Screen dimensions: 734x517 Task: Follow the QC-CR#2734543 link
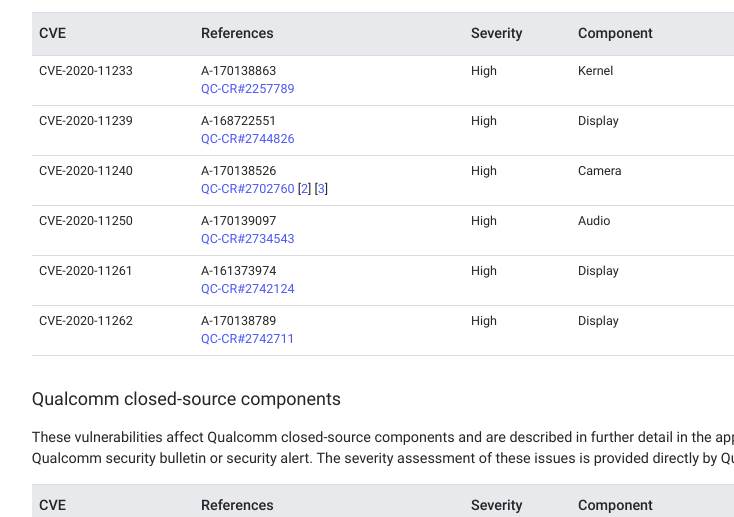click(x=247, y=239)
